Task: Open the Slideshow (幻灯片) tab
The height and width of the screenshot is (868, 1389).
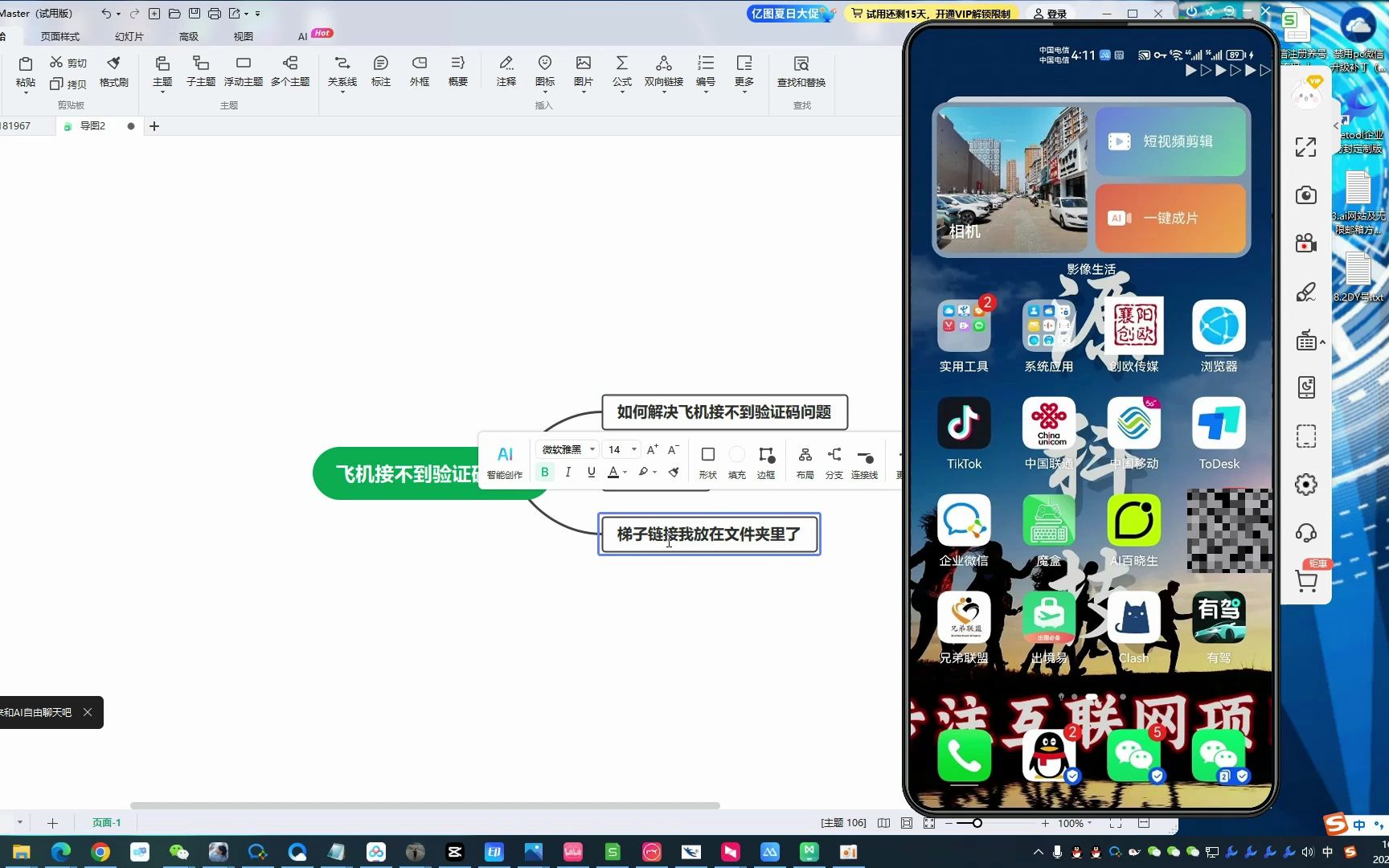Action: point(129,36)
